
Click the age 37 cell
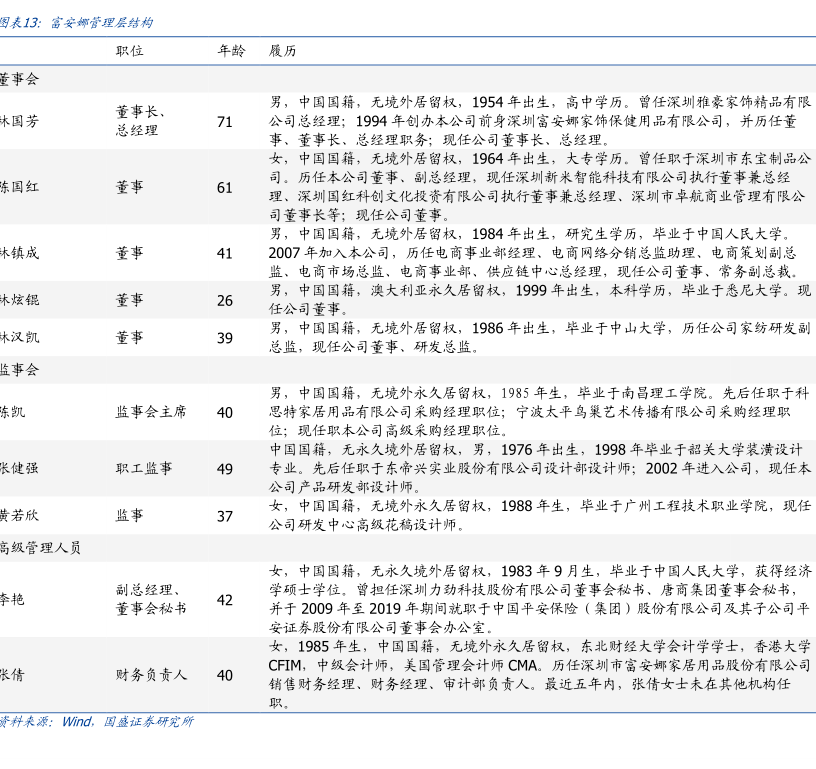pos(224,516)
